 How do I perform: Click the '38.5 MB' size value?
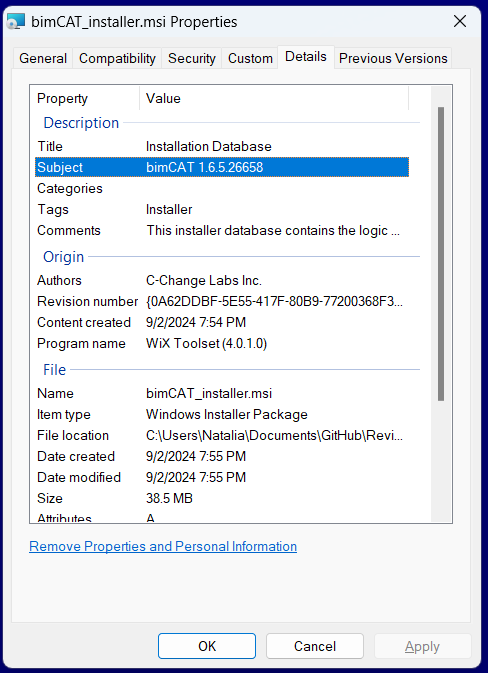tap(169, 498)
